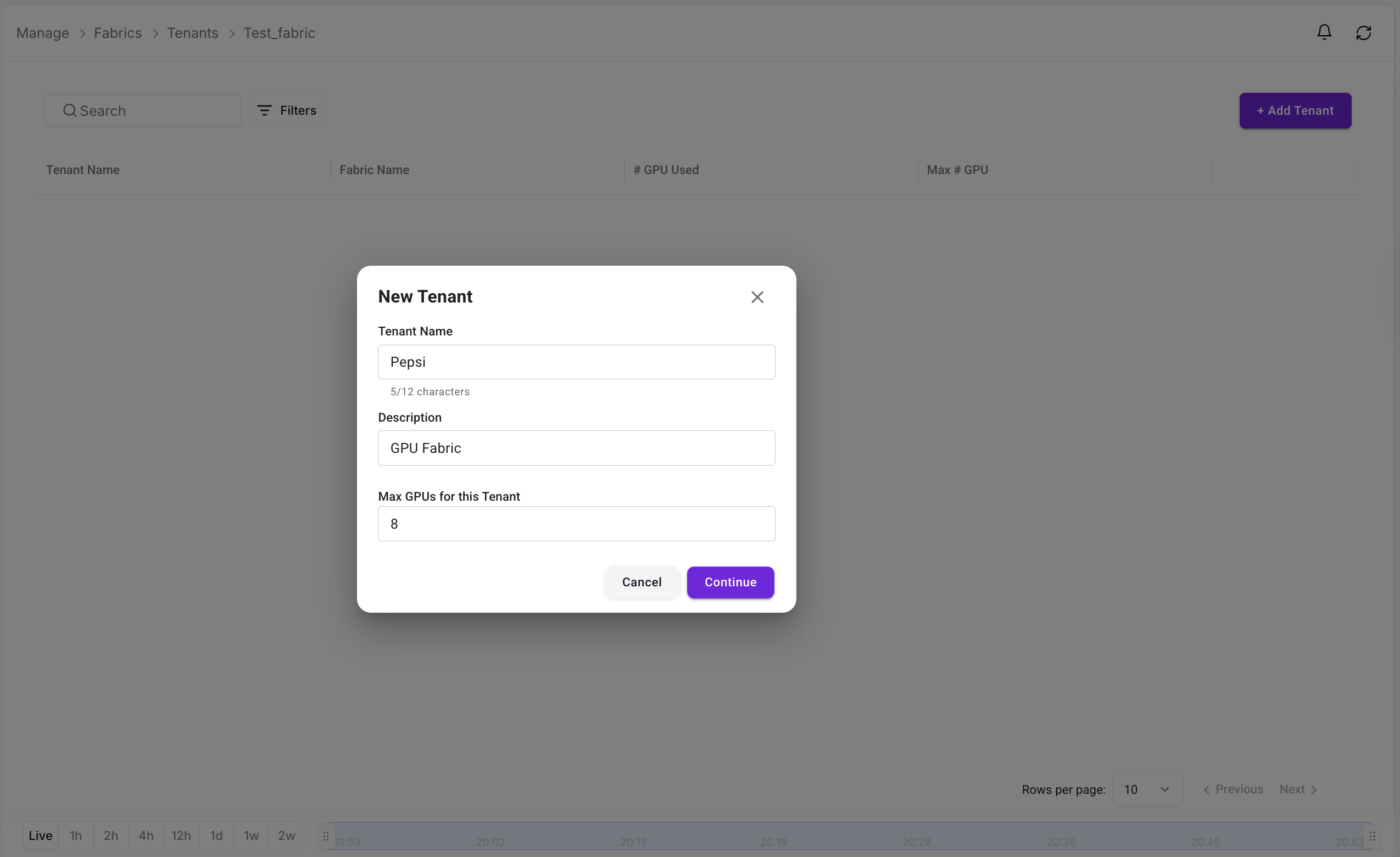1400x857 pixels.
Task: Select the Live time range tab
Action: [40, 836]
